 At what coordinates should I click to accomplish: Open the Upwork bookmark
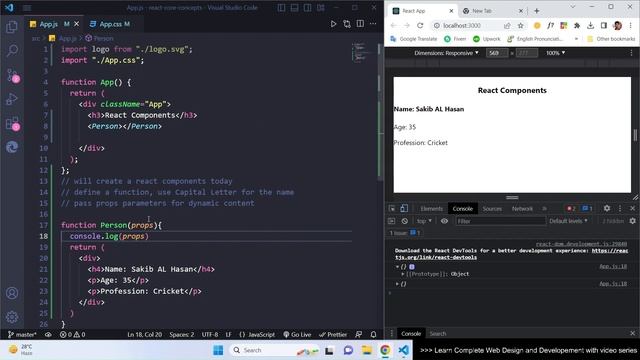click(487, 39)
